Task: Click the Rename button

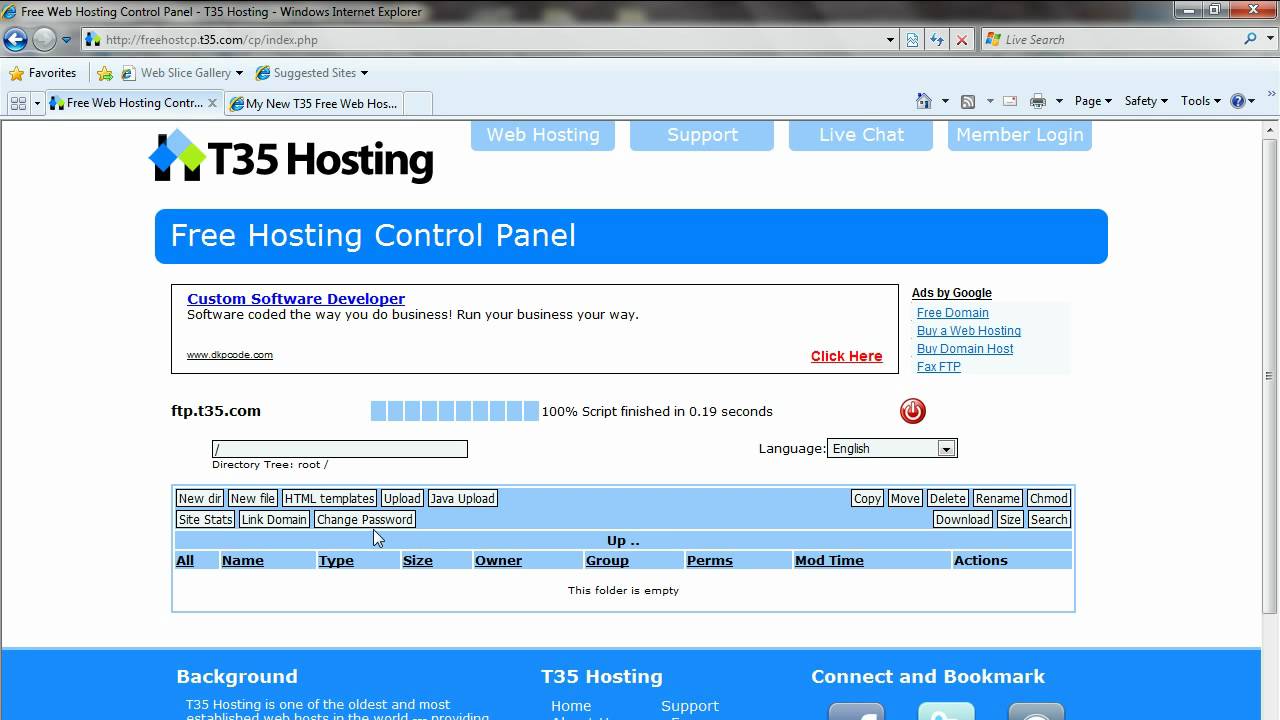Action: pos(997,498)
